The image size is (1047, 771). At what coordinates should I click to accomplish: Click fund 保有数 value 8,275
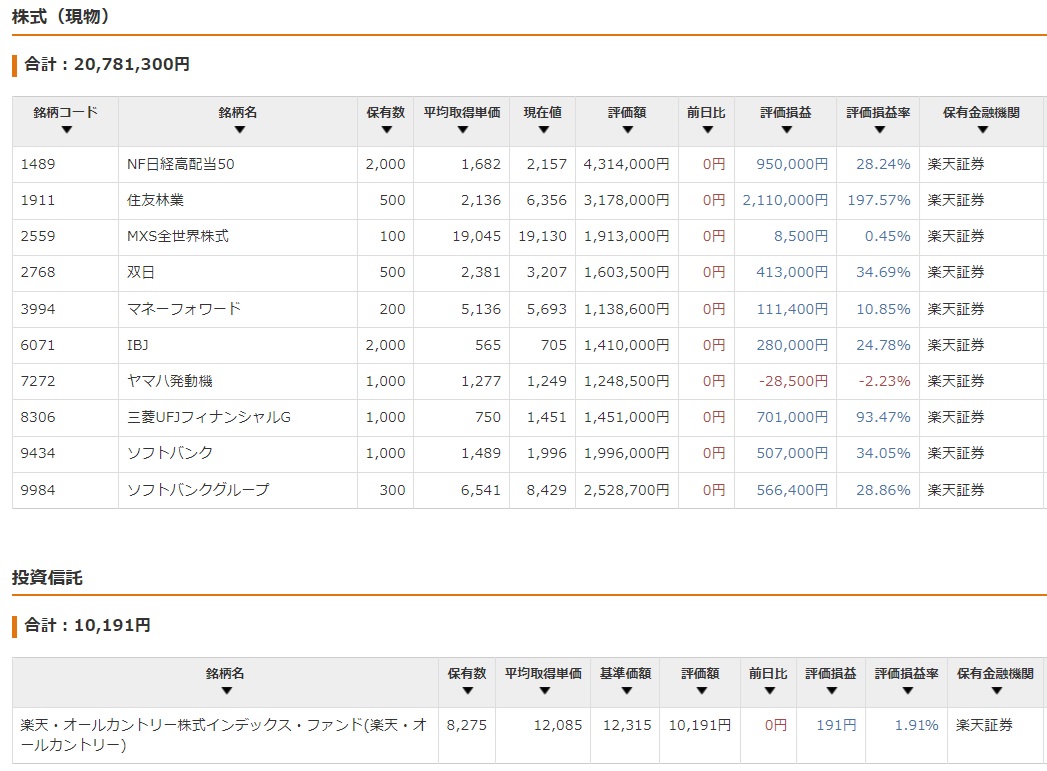[467, 725]
